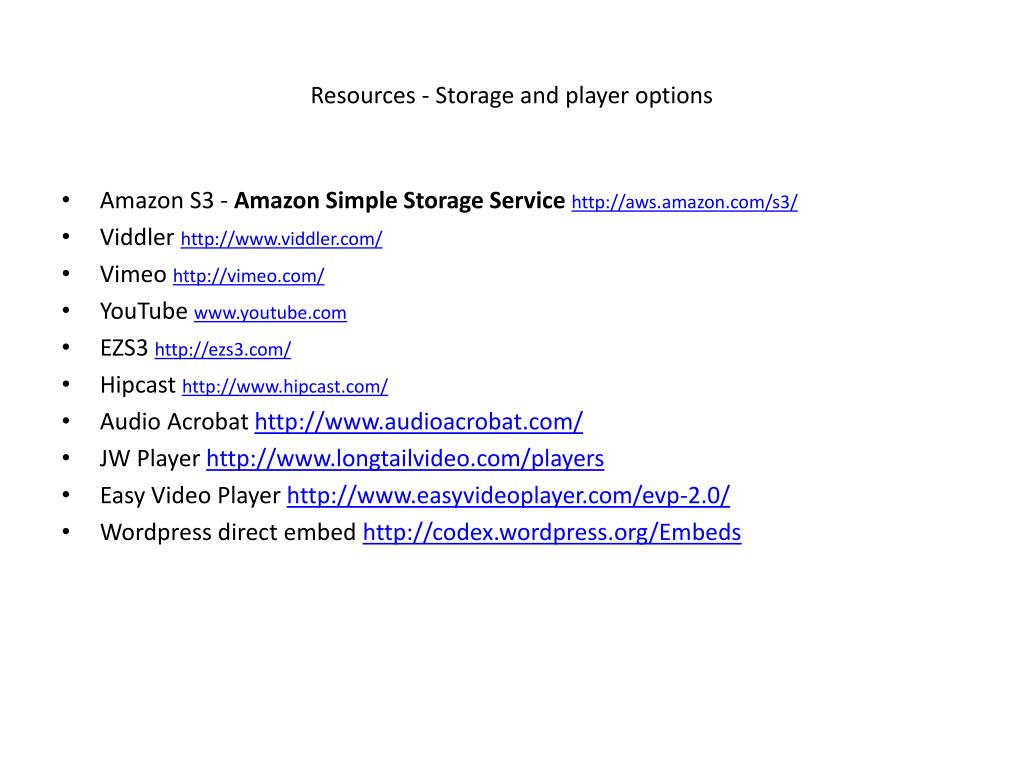Click the 'Amazon S3 -' label text
This screenshot has width=1024, height=768.
click(164, 200)
